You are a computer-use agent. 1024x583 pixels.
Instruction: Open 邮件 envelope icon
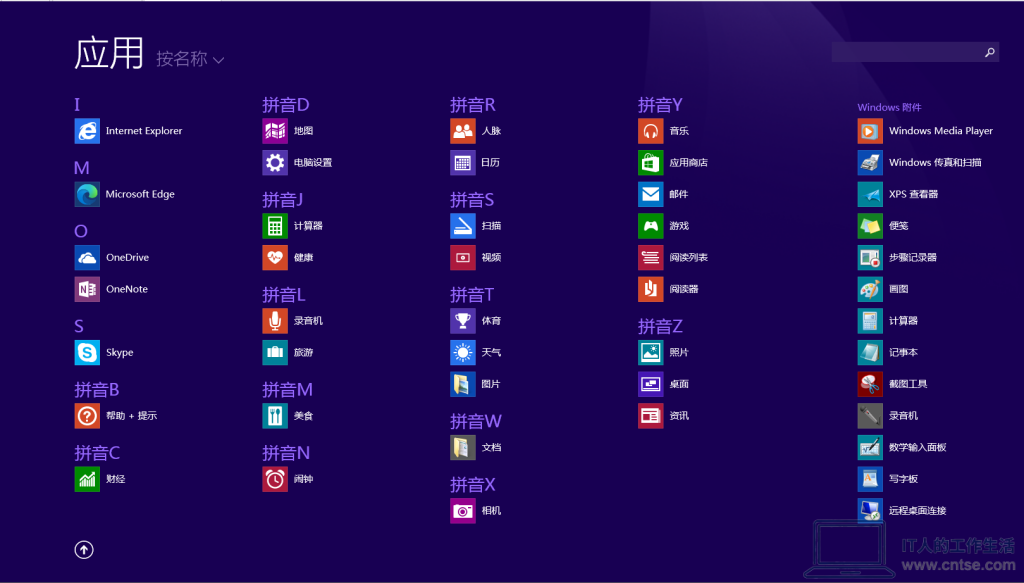pyautogui.click(x=650, y=195)
